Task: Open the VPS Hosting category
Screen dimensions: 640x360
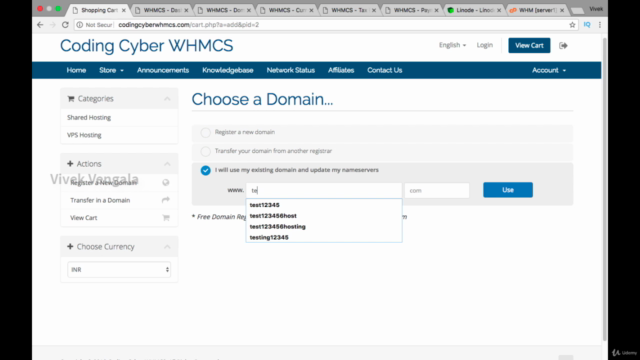Action: click(84, 135)
